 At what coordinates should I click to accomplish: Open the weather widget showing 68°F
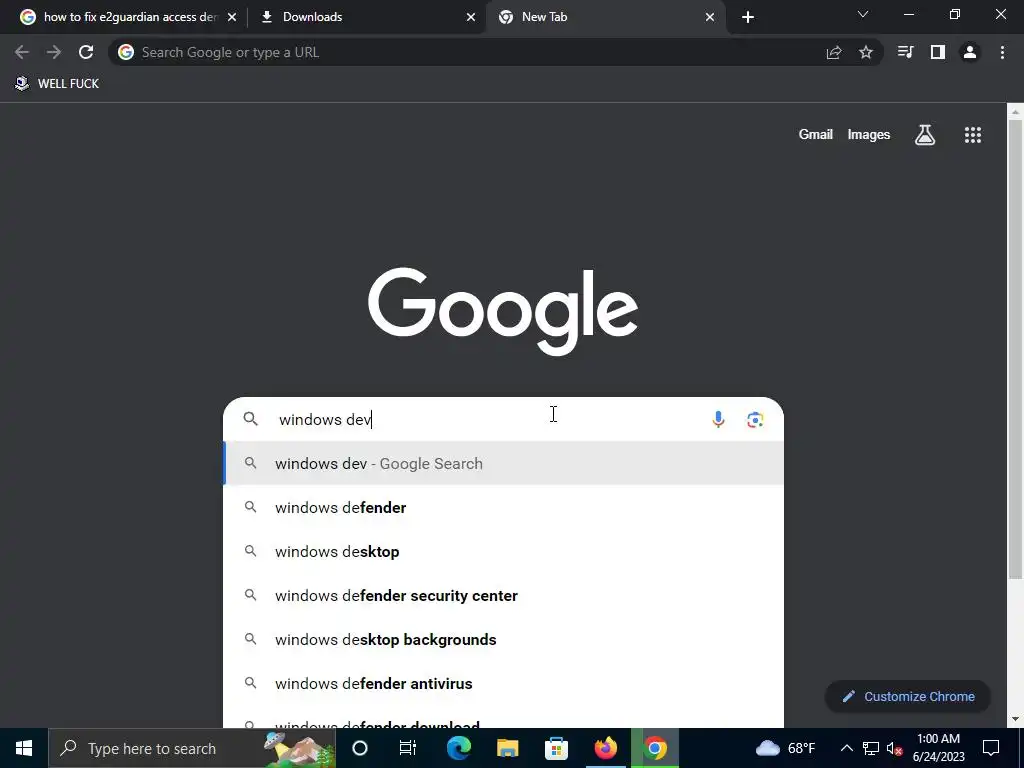click(786, 748)
